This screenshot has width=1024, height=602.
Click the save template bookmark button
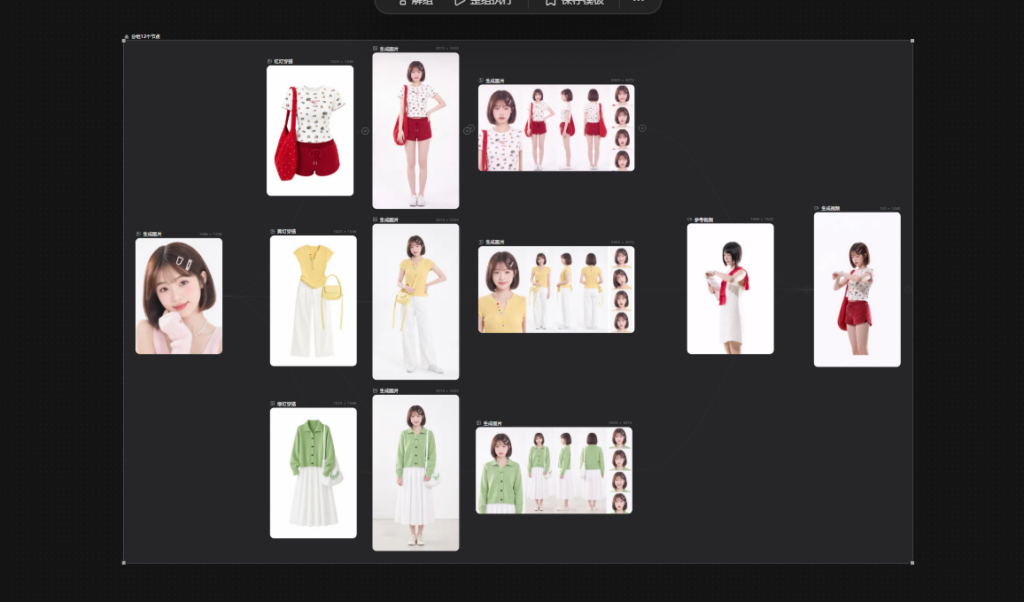575,2
